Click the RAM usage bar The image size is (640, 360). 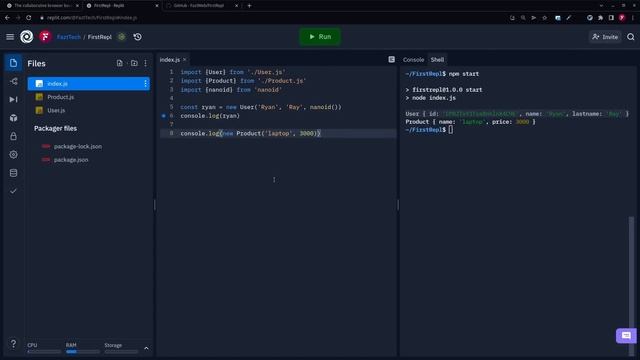[x=82, y=351]
